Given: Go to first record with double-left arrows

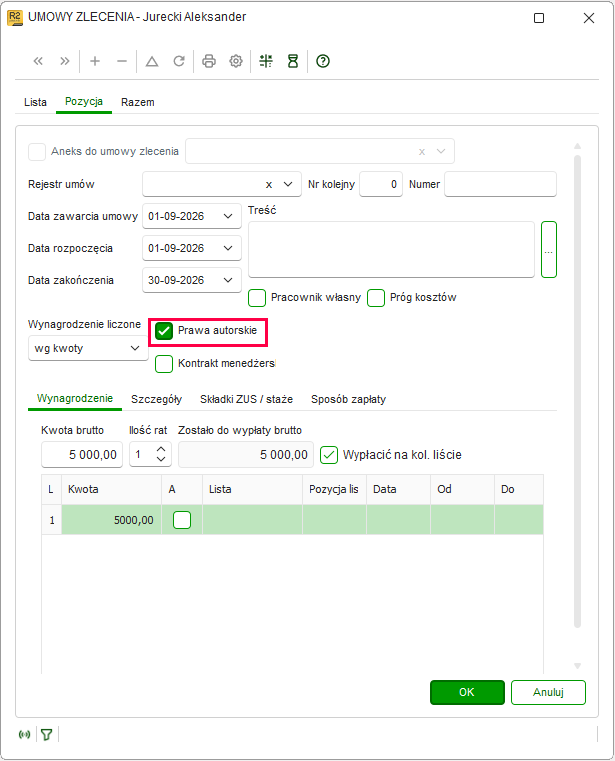Looking at the screenshot, I should (38, 61).
